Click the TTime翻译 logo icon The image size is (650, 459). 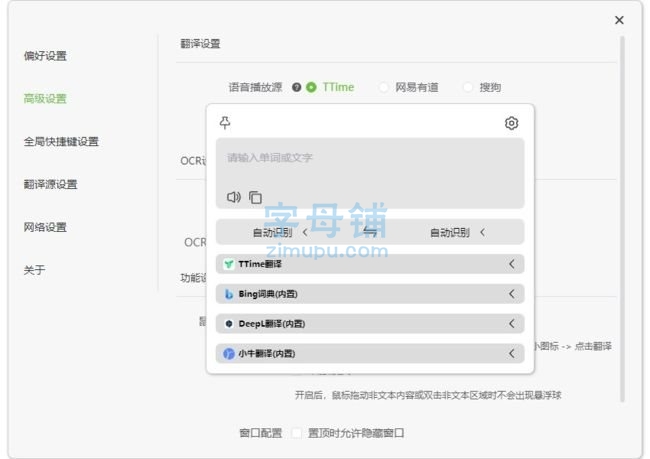pyautogui.click(x=228, y=264)
